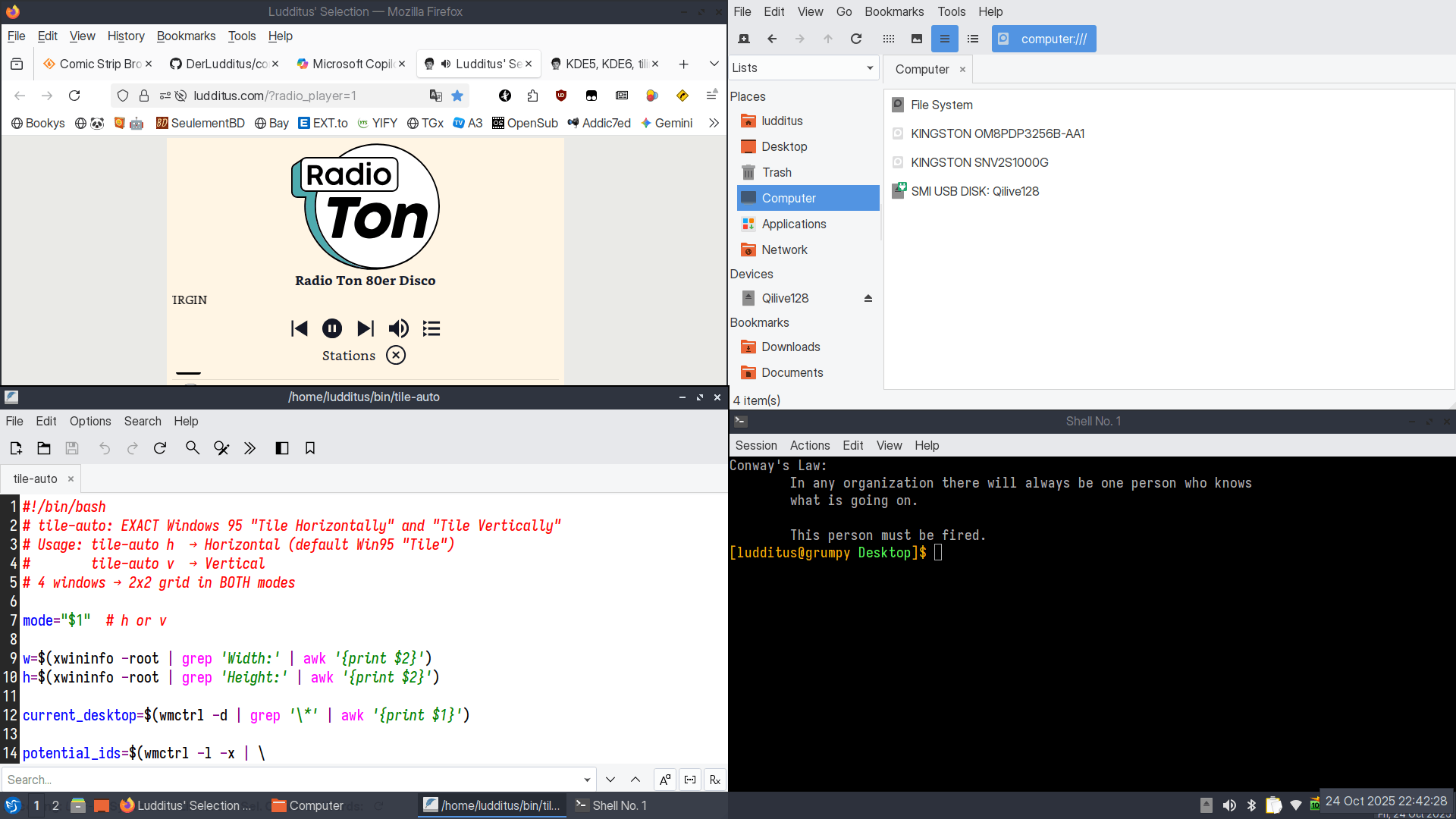Expand search history dropdown in editor

pos(587,780)
